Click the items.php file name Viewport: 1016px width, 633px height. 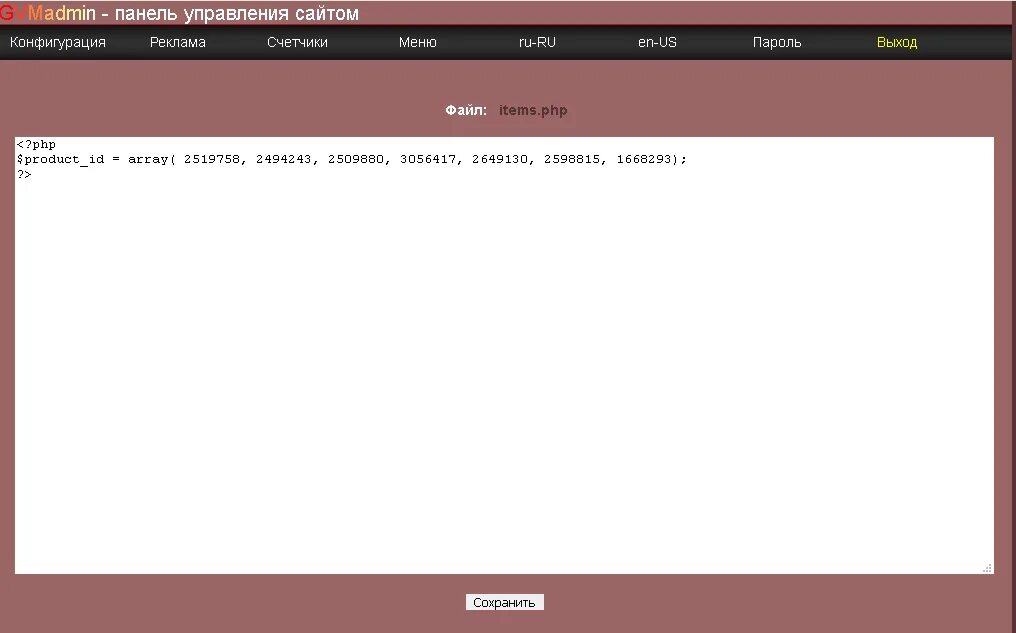point(533,110)
